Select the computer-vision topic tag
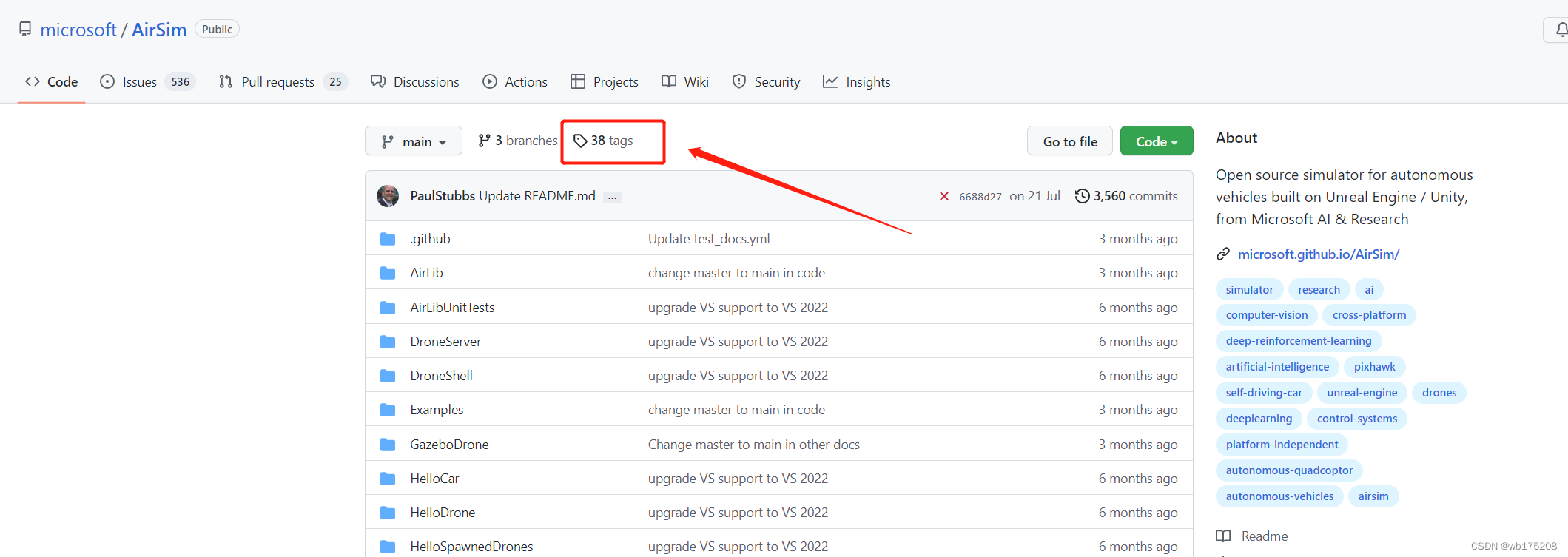Image resolution: width=1568 pixels, height=557 pixels. click(1266, 315)
